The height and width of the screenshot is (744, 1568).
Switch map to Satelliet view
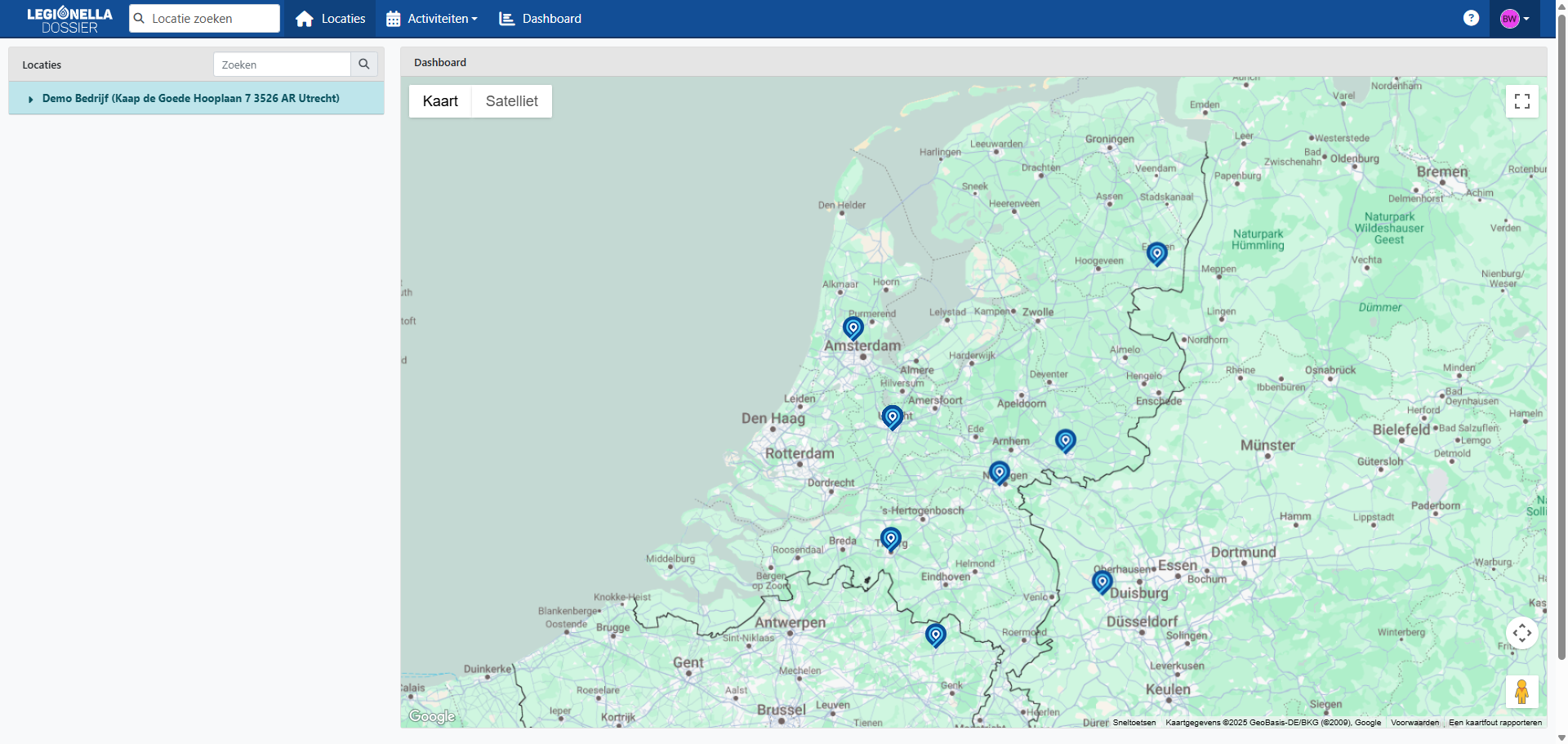click(x=511, y=101)
